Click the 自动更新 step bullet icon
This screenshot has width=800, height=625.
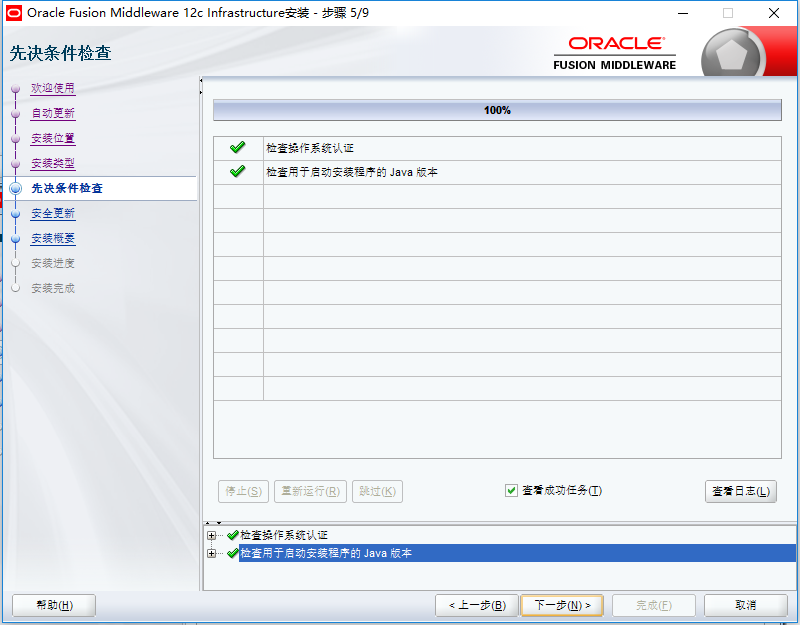pyautogui.click(x=16, y=114)
